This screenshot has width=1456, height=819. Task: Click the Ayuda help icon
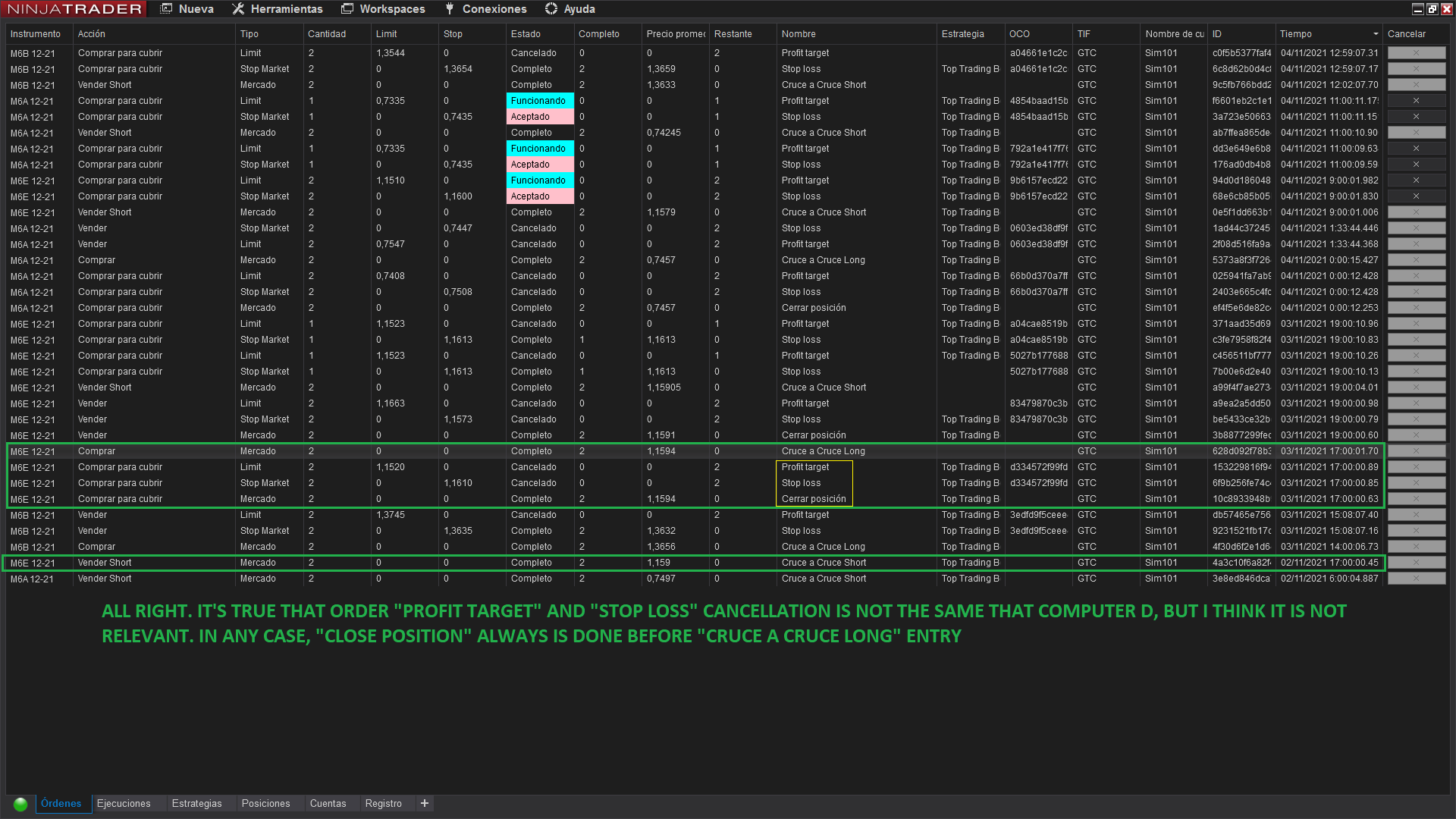551,9
